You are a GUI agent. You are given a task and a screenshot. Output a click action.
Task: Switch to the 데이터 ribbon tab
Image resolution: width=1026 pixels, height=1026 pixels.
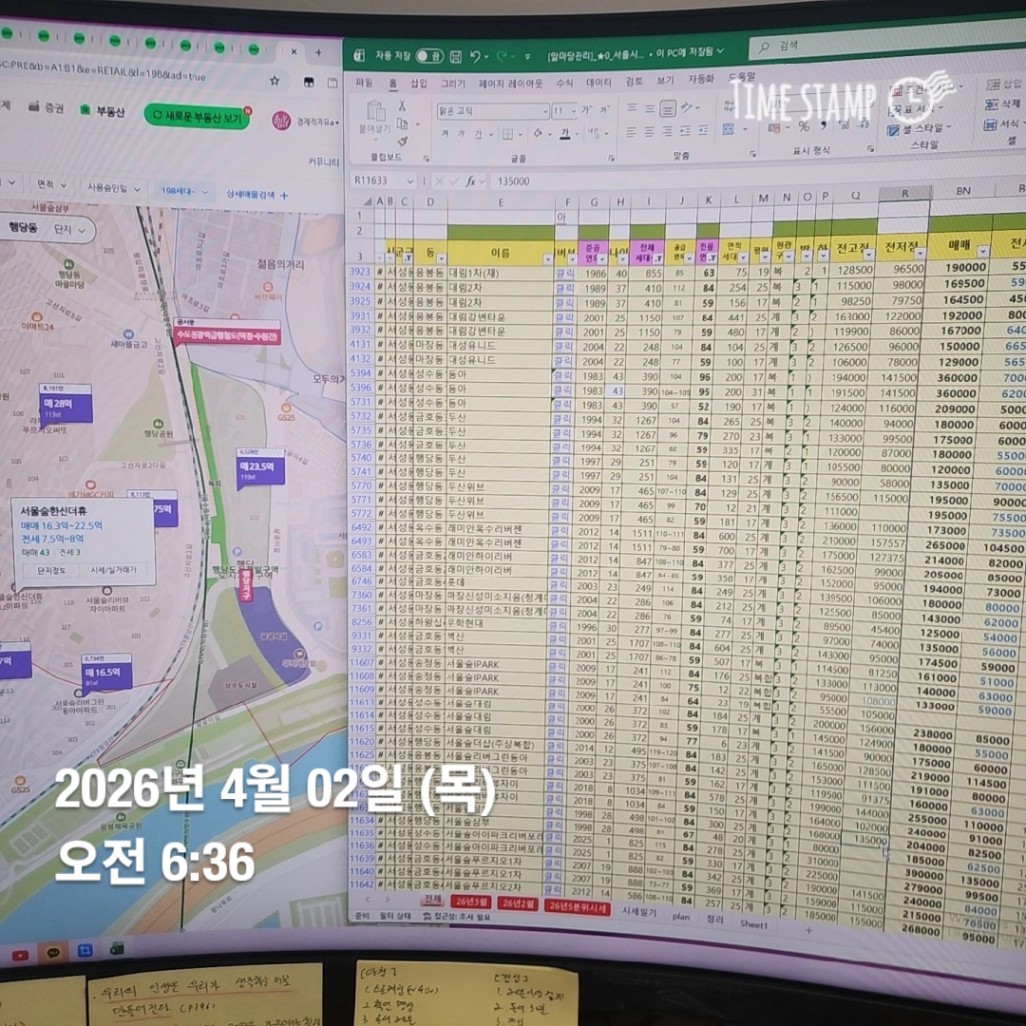pyautogui.click(x=598, y=82)
